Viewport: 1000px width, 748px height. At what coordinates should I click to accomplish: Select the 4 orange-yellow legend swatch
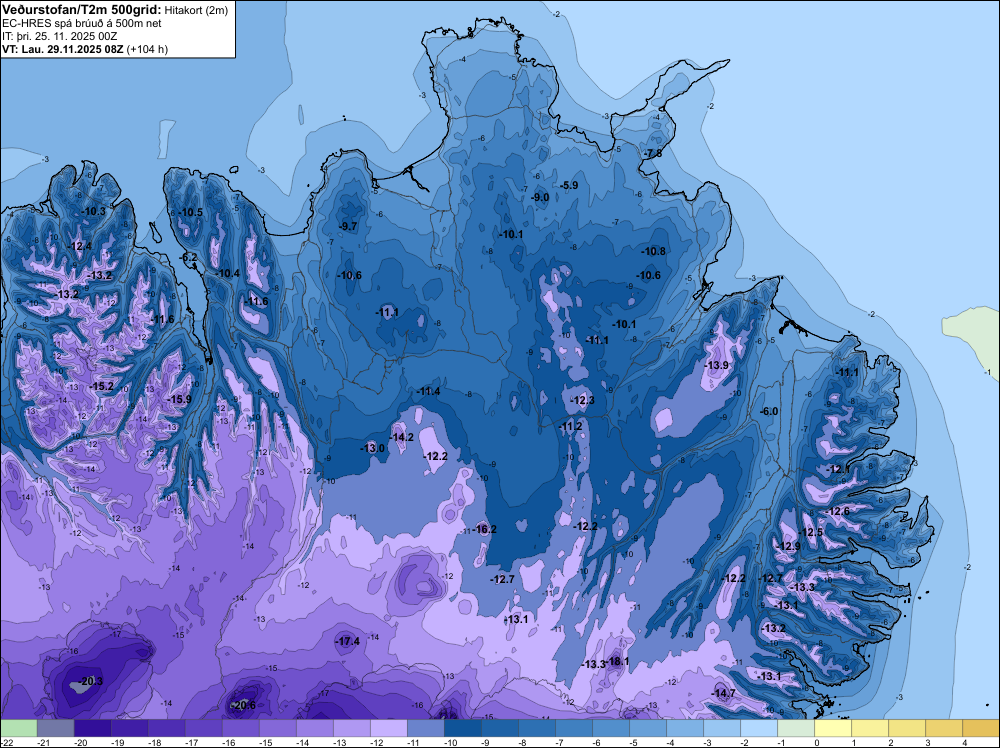[x=980, y=728]
